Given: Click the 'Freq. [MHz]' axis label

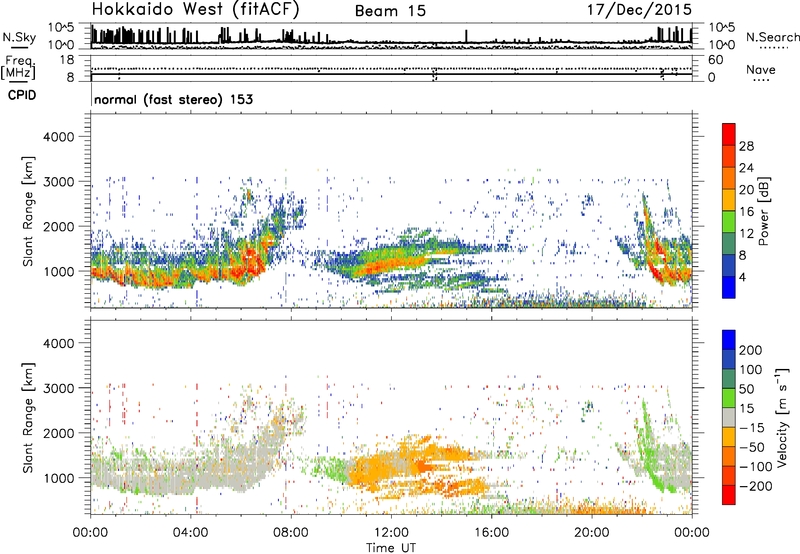Looking at the screenshot, I should pos(18,68).
